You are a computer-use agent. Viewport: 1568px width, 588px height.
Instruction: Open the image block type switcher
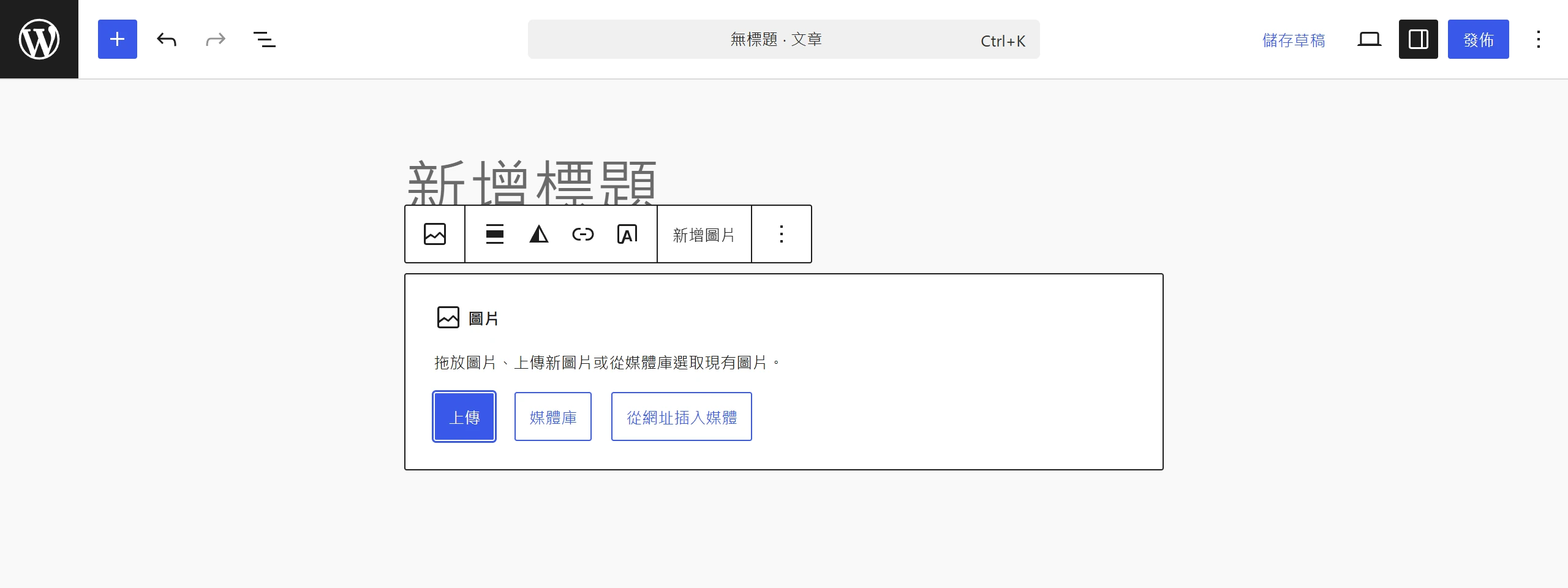tap(435, 234)
